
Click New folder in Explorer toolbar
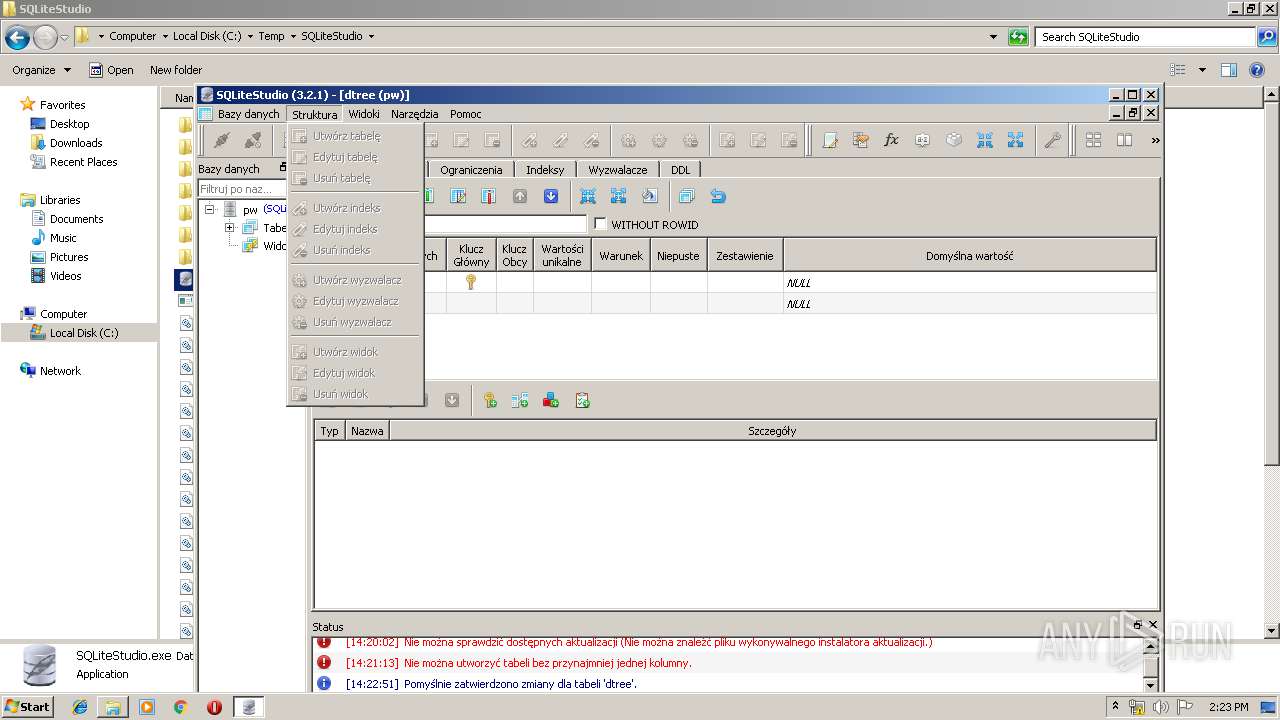(x=176, y=70)
